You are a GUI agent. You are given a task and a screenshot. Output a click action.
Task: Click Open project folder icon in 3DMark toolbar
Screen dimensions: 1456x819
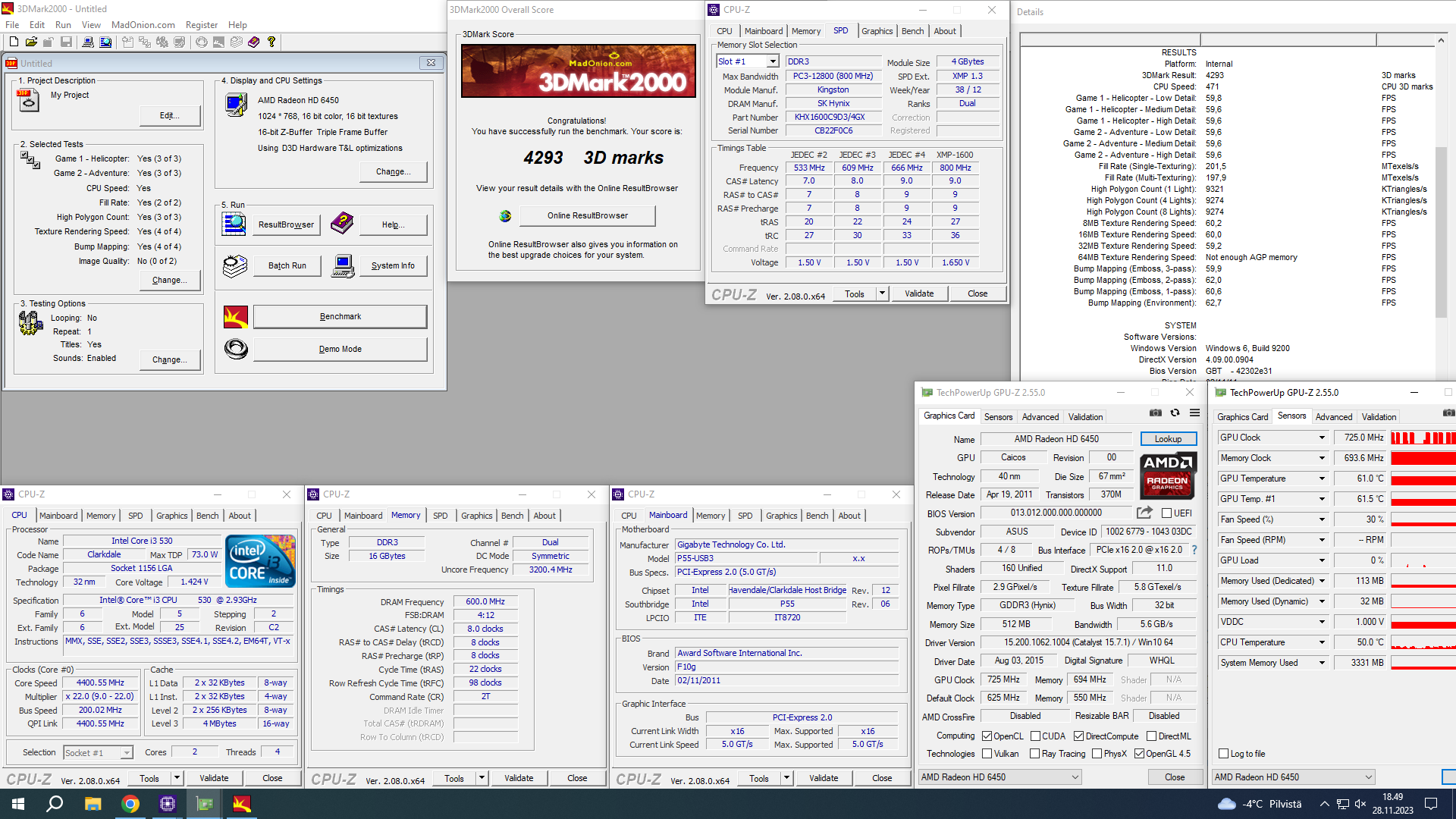point(31,42)
